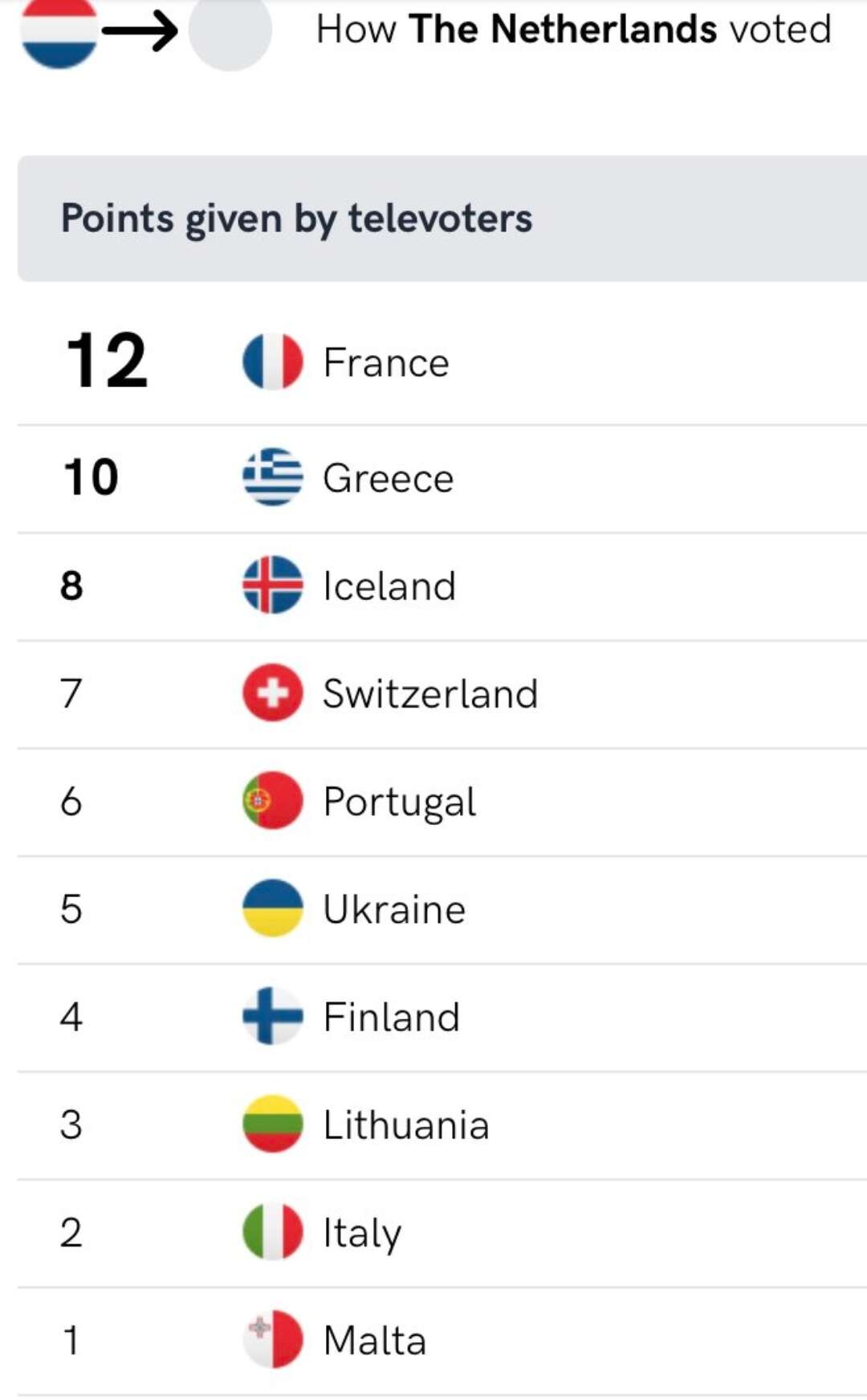
Task: Click the France flag icon
Action: (x=273, y=361)
